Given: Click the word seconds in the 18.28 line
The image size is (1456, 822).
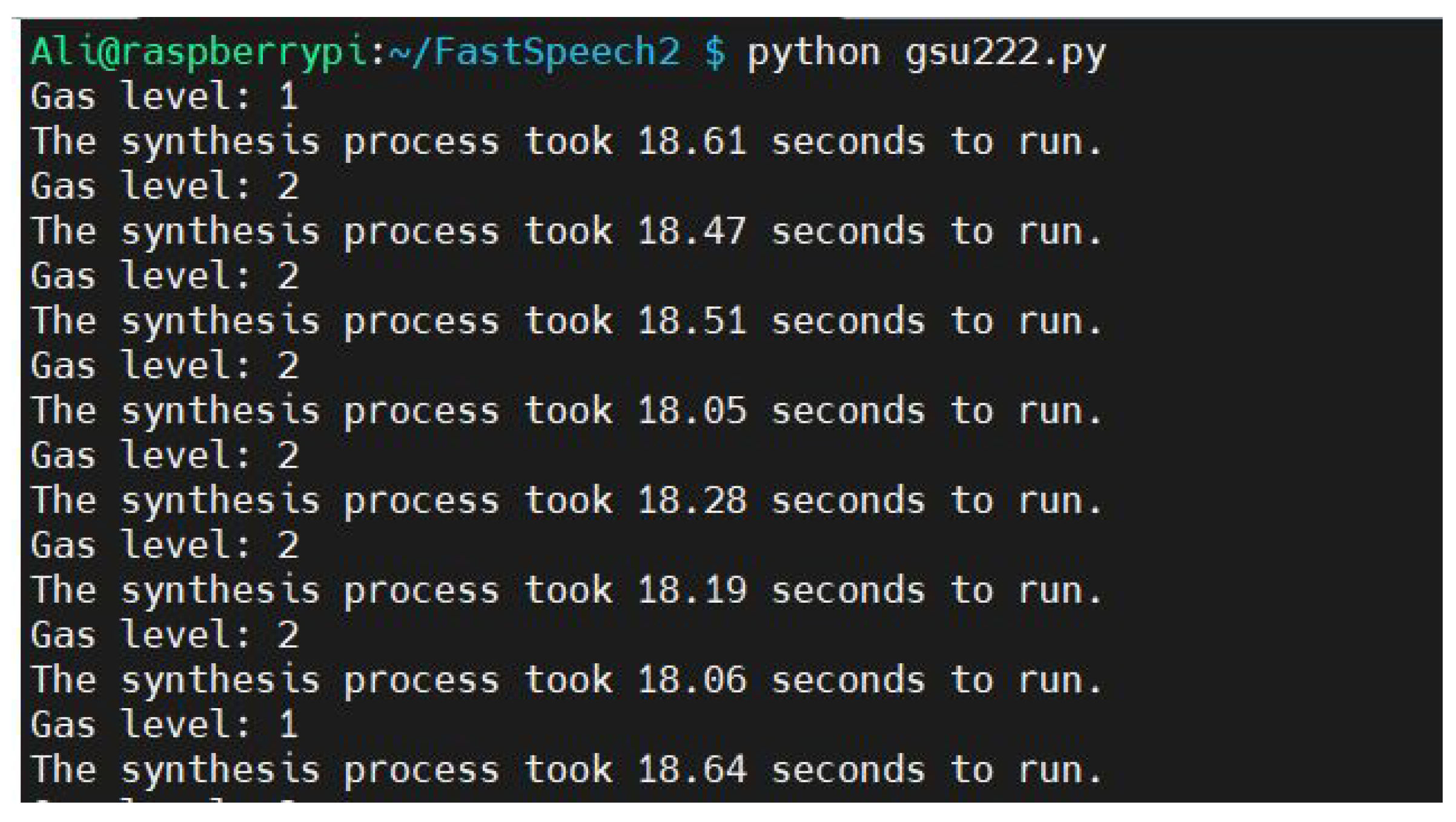Looking at the screenshot, I should point(848,500).
